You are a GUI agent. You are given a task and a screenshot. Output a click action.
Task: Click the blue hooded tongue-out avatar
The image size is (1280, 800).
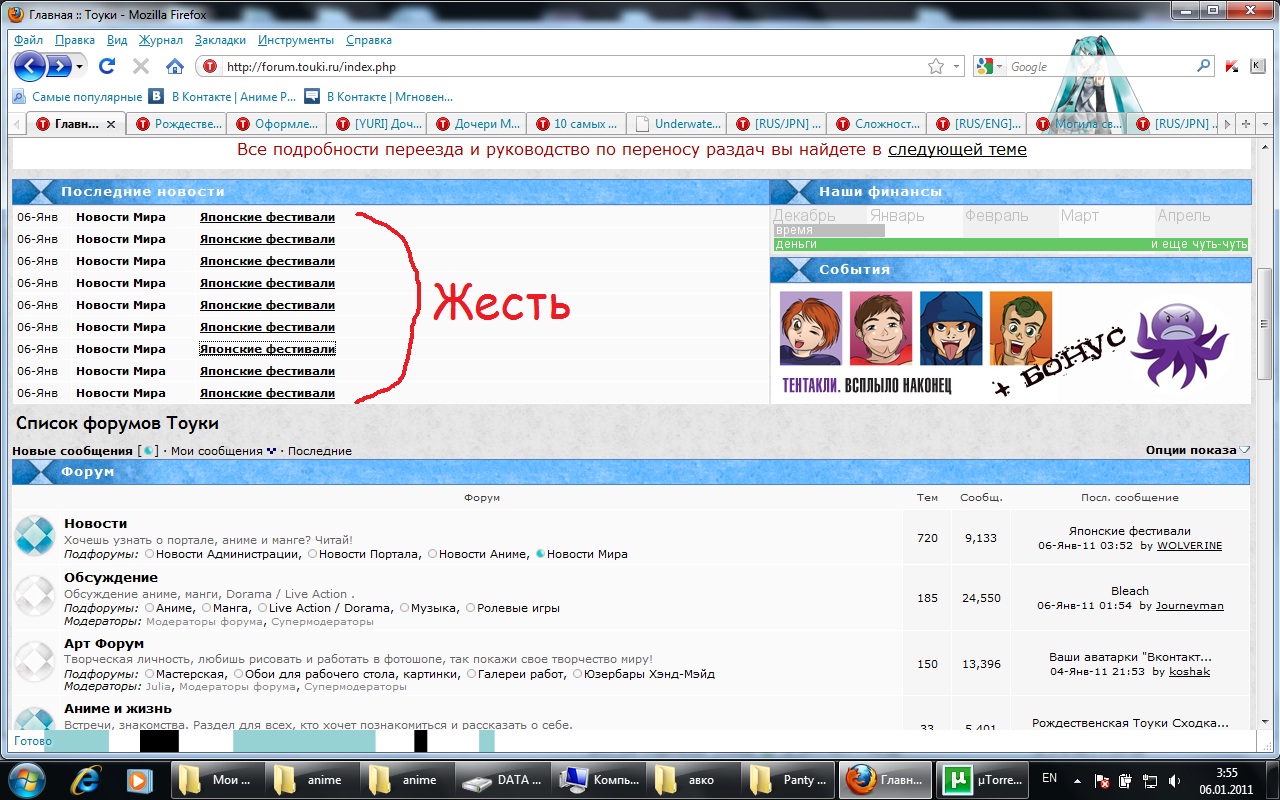tap(951, 328)
